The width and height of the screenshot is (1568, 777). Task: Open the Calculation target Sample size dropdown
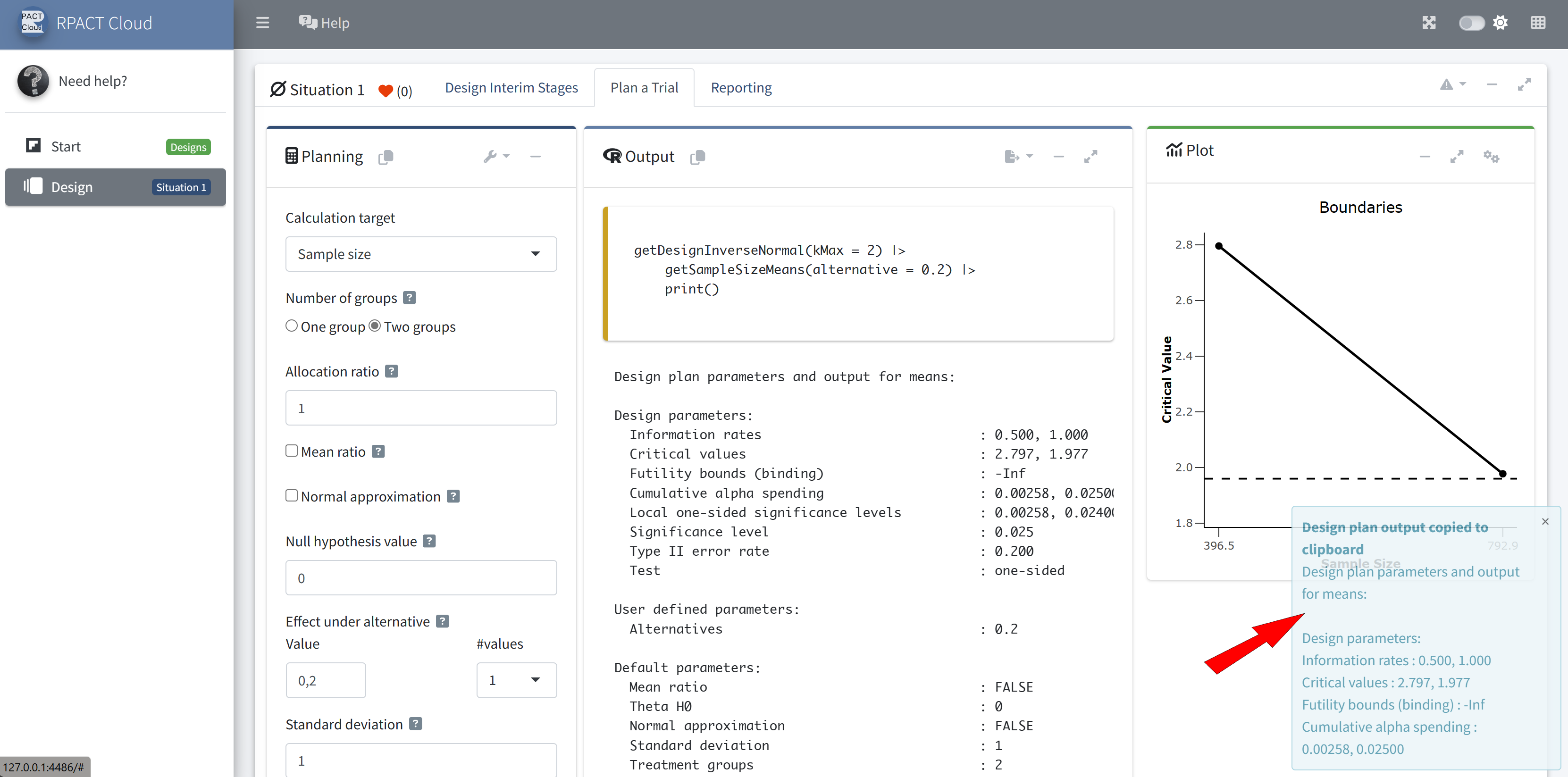tap(420, 254)
